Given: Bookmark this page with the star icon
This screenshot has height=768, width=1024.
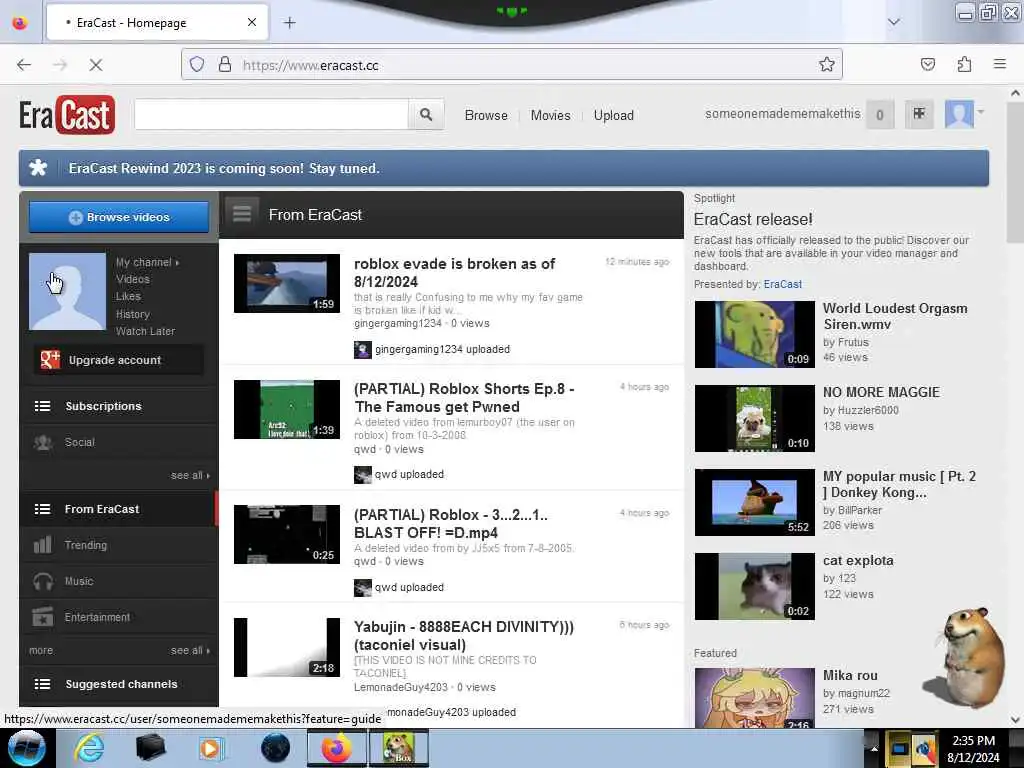Looking at the screenshot, I should [827, 64].
